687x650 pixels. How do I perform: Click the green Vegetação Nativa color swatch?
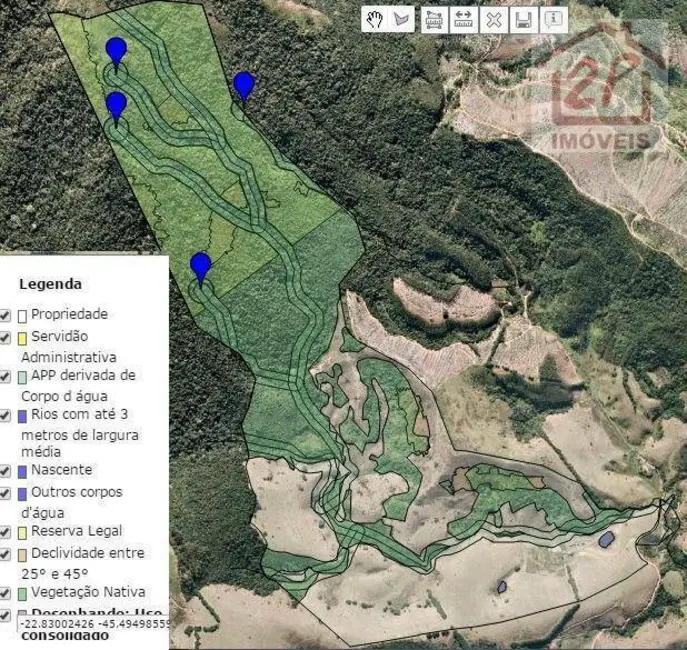tap(23, 592)
